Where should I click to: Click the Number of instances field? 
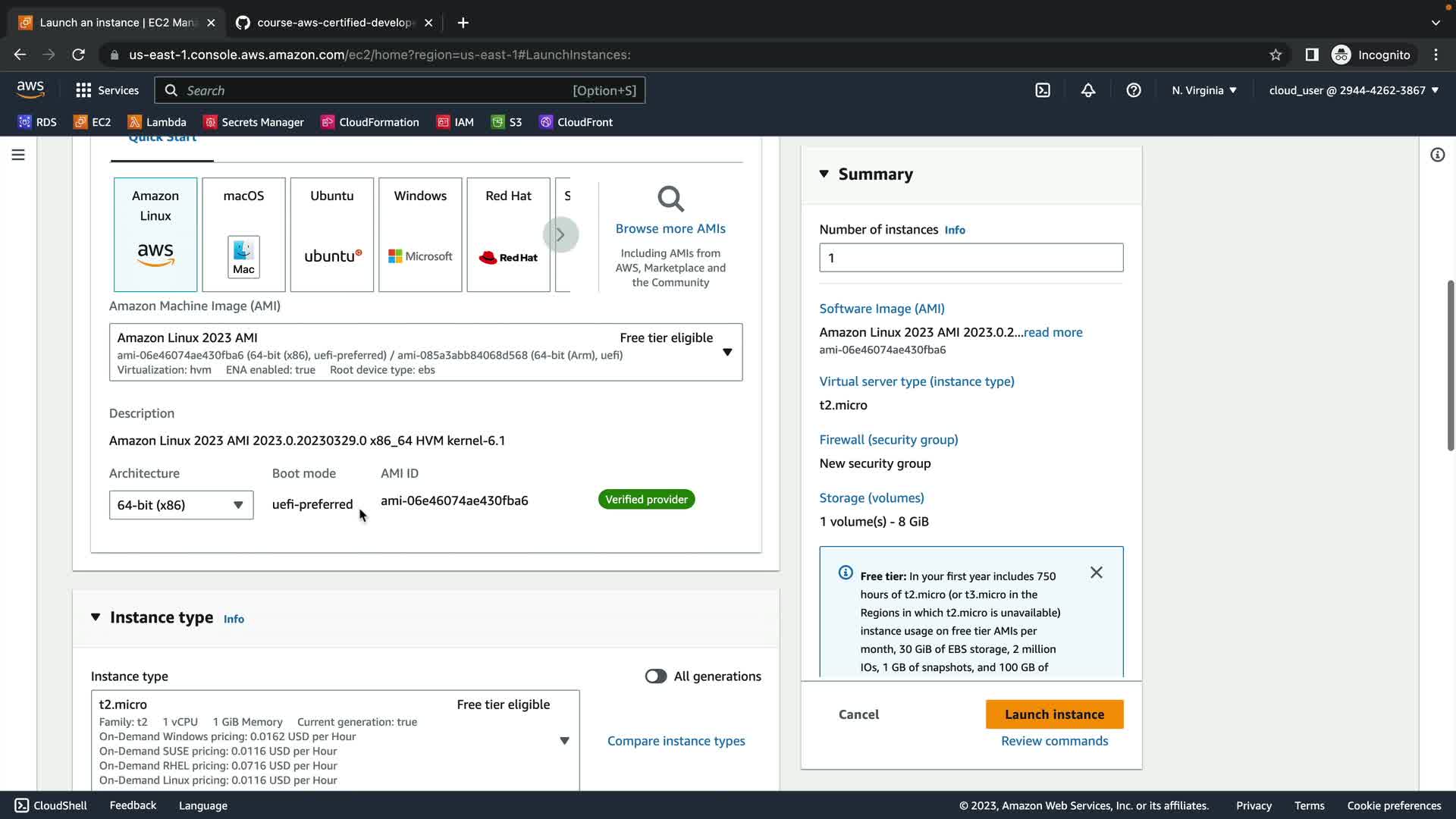971,258
